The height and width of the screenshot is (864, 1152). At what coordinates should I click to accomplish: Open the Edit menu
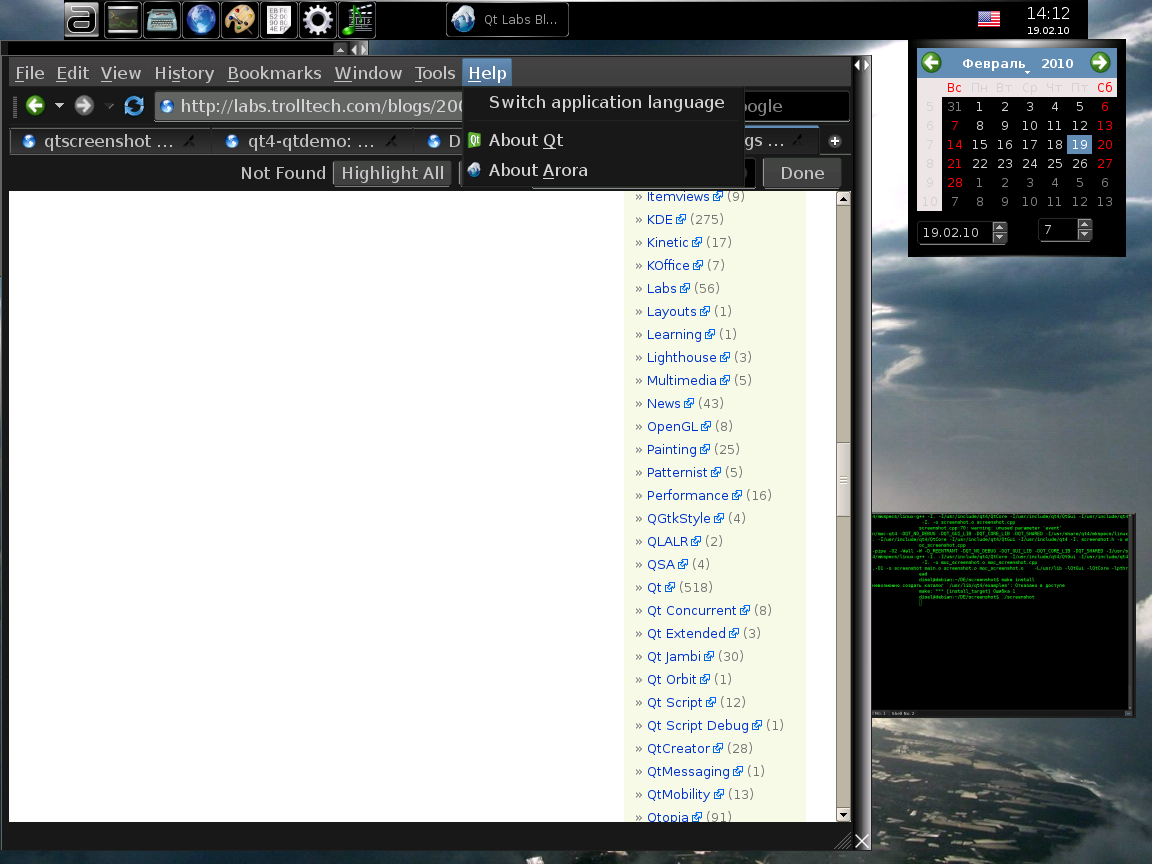coord(73,73)
